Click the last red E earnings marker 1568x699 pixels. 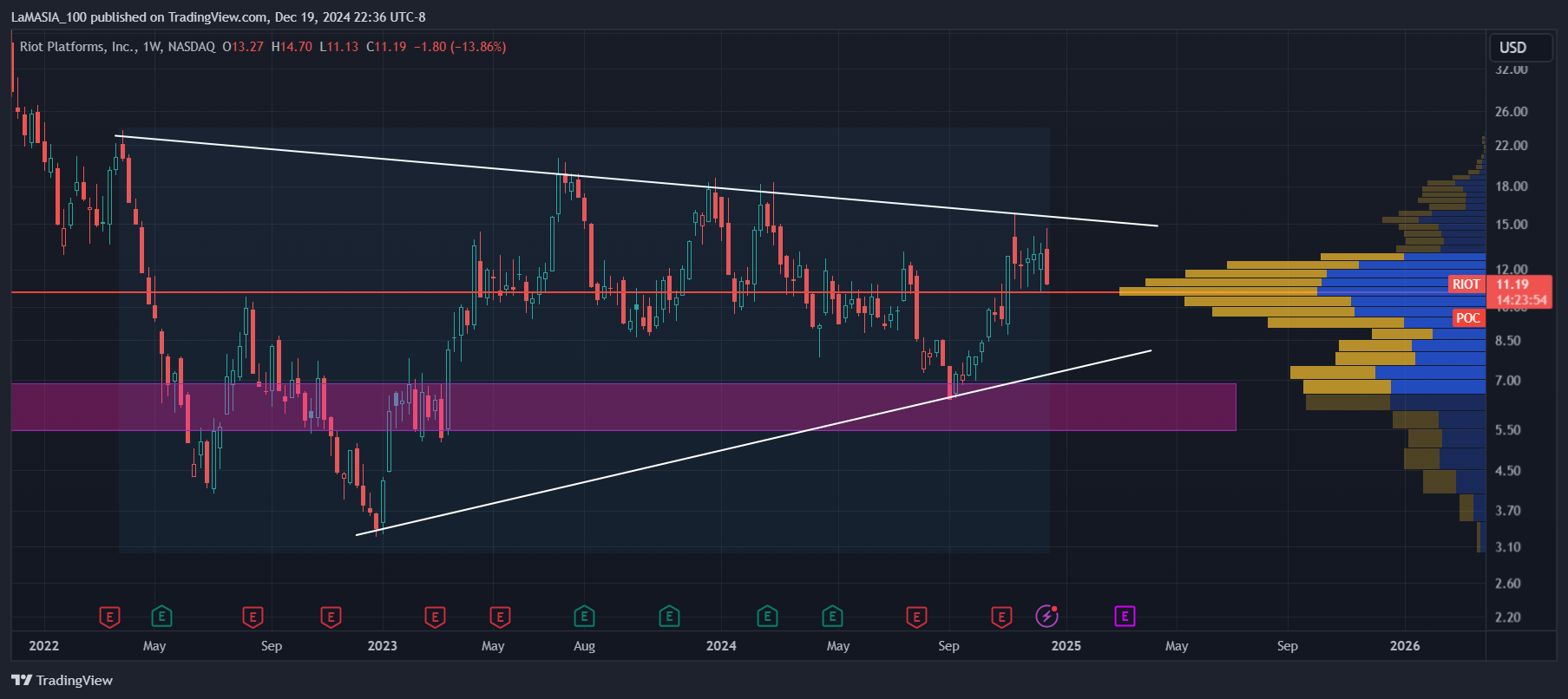tap(1001, 617)
